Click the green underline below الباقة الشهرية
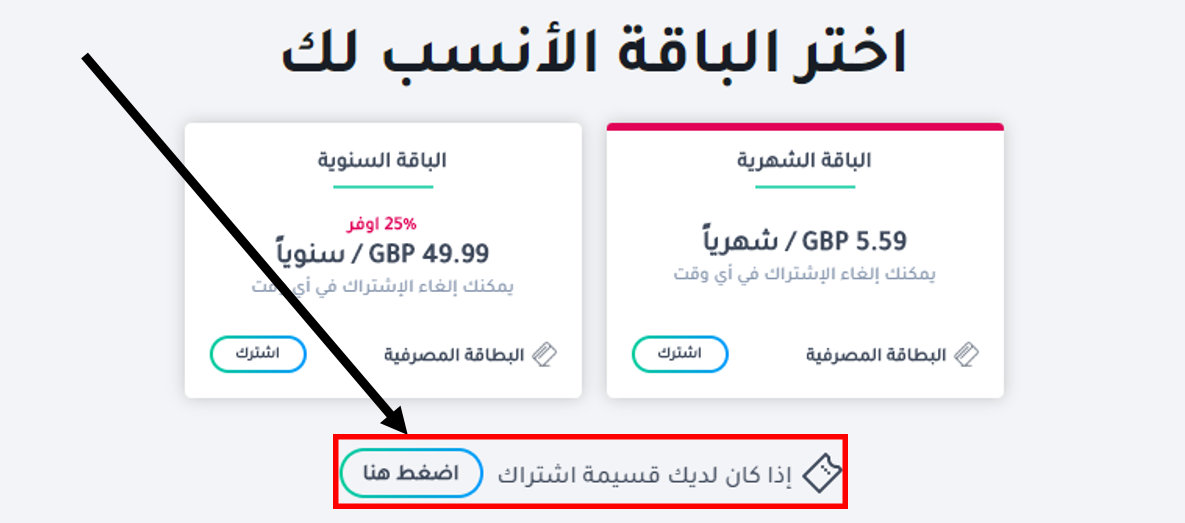The height and width of the screenshot is (523, 1185). tap(804, 186)
